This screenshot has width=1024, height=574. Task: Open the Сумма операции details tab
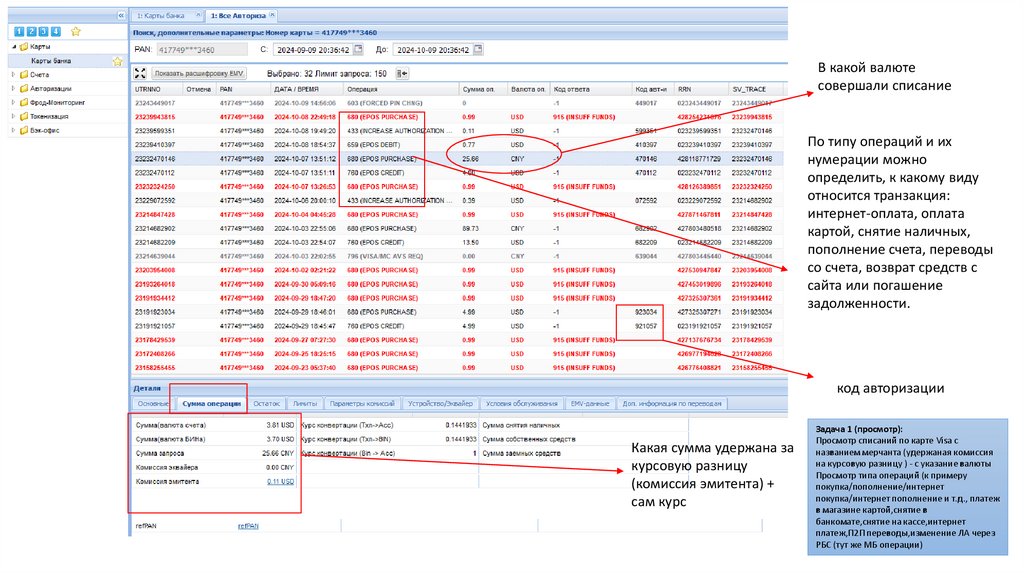211,404
